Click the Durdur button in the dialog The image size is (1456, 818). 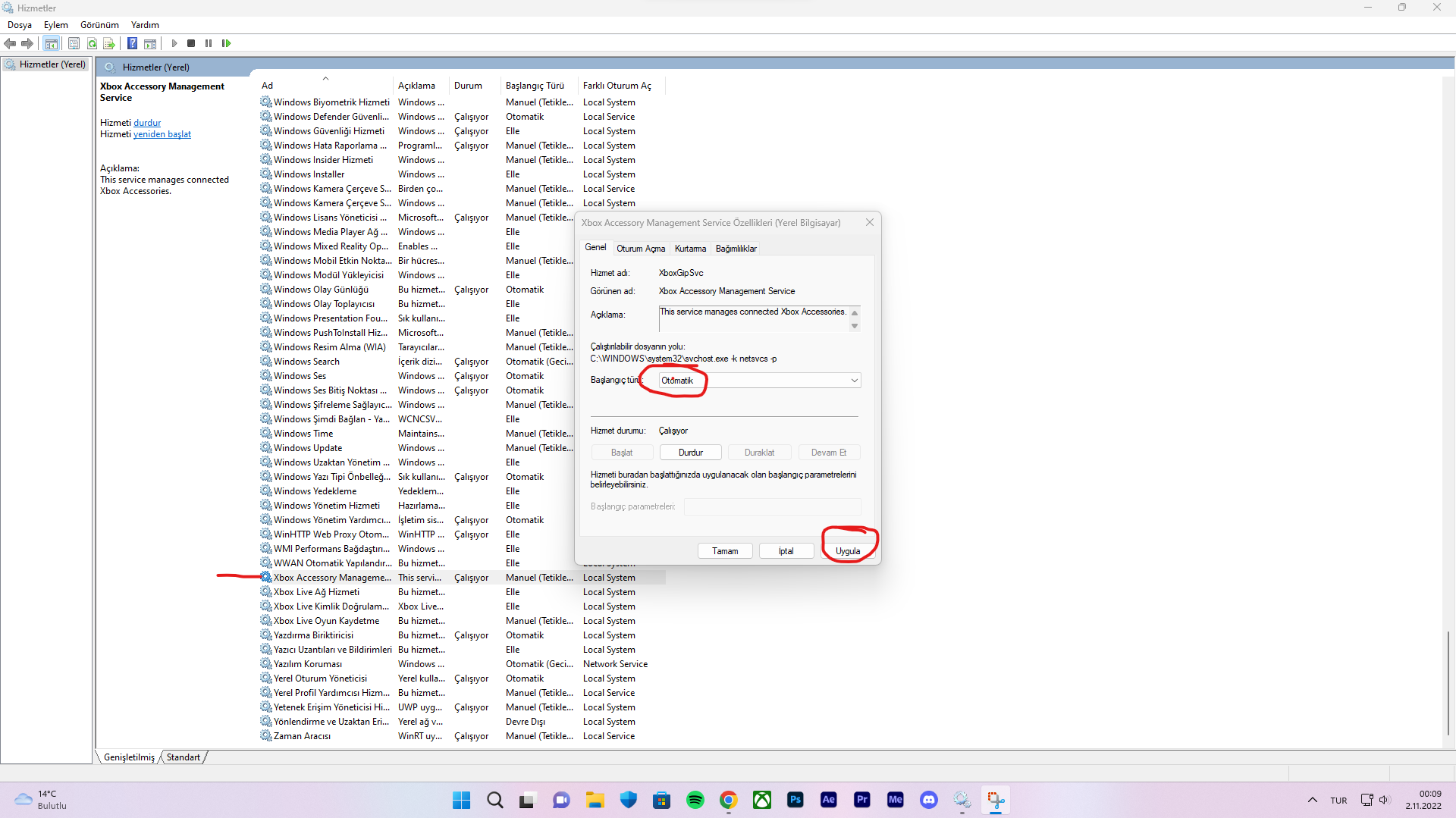pyautogui.click(x=690, y=453)
